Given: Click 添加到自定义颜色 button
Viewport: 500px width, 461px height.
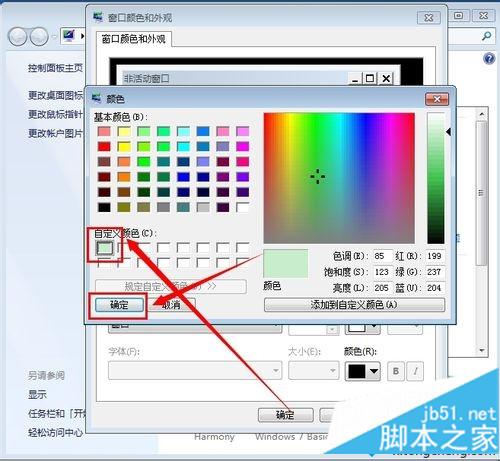Looking at the screenshot, I should pos(354,305).
